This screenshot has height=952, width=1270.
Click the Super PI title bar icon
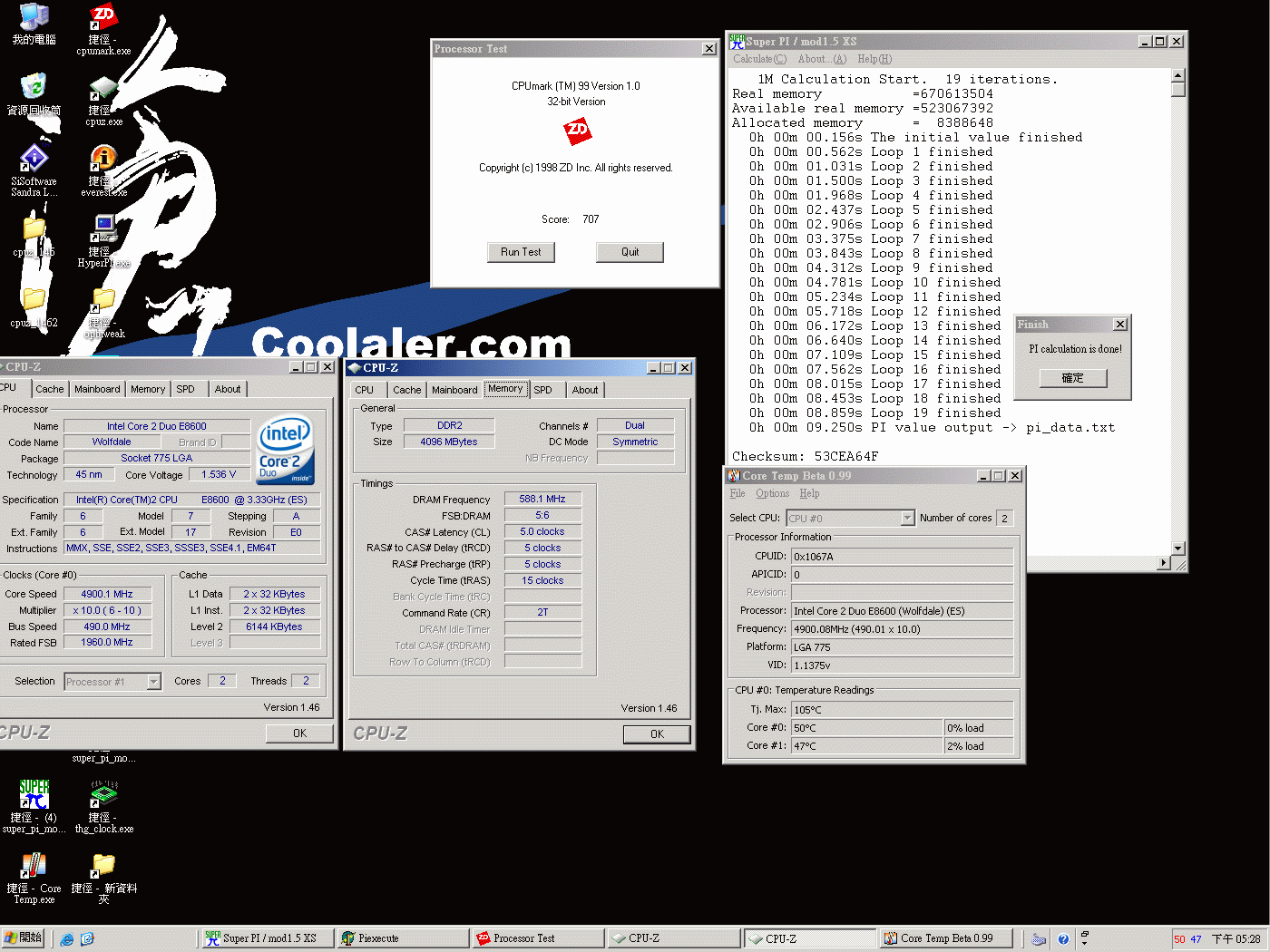tap(737, 41)
